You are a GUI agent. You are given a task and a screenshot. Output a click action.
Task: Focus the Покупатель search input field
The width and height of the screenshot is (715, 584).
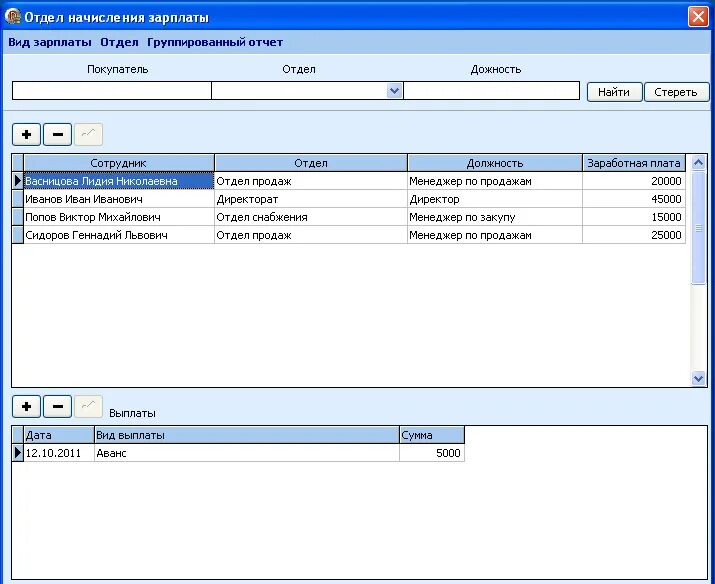pos(112,91)
